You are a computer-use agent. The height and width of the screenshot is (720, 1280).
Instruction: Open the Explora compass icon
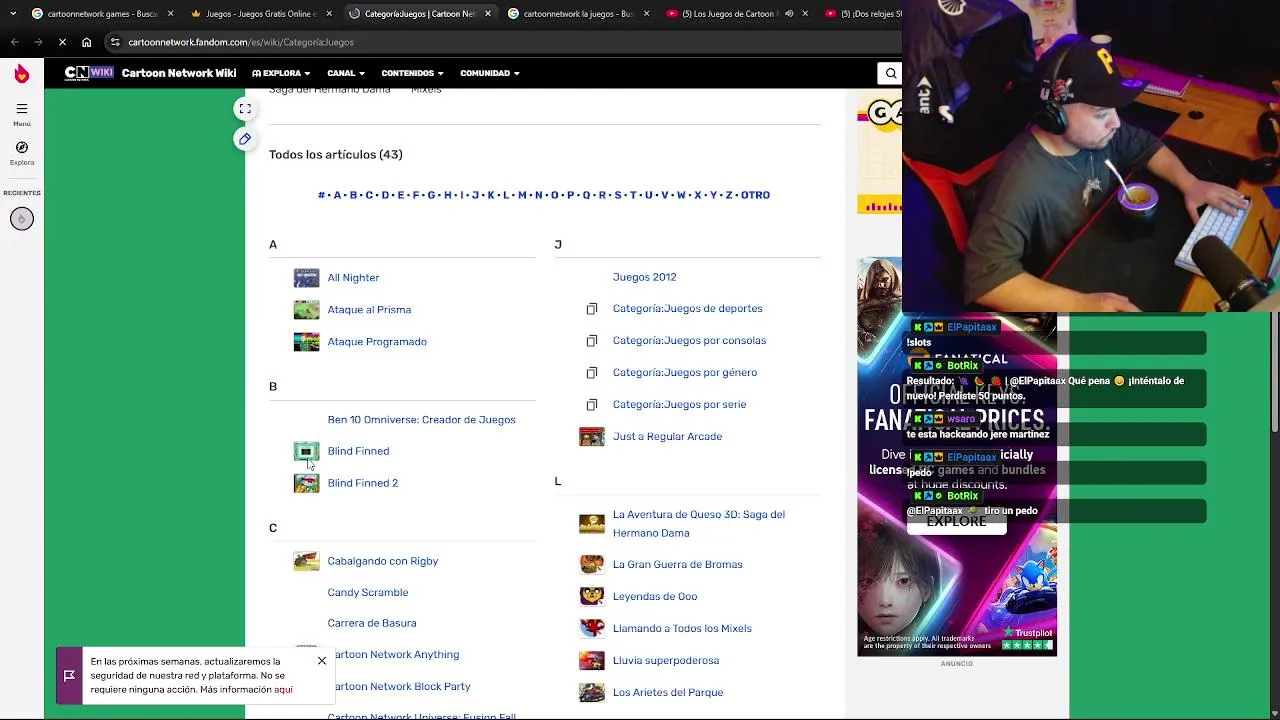click(21, 147)
